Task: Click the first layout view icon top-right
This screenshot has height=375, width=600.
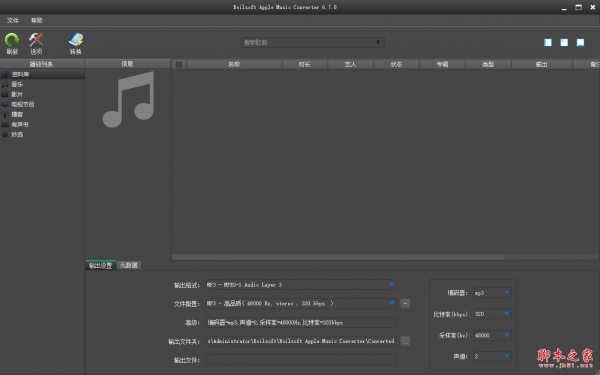Action: [x=548, y=42]
